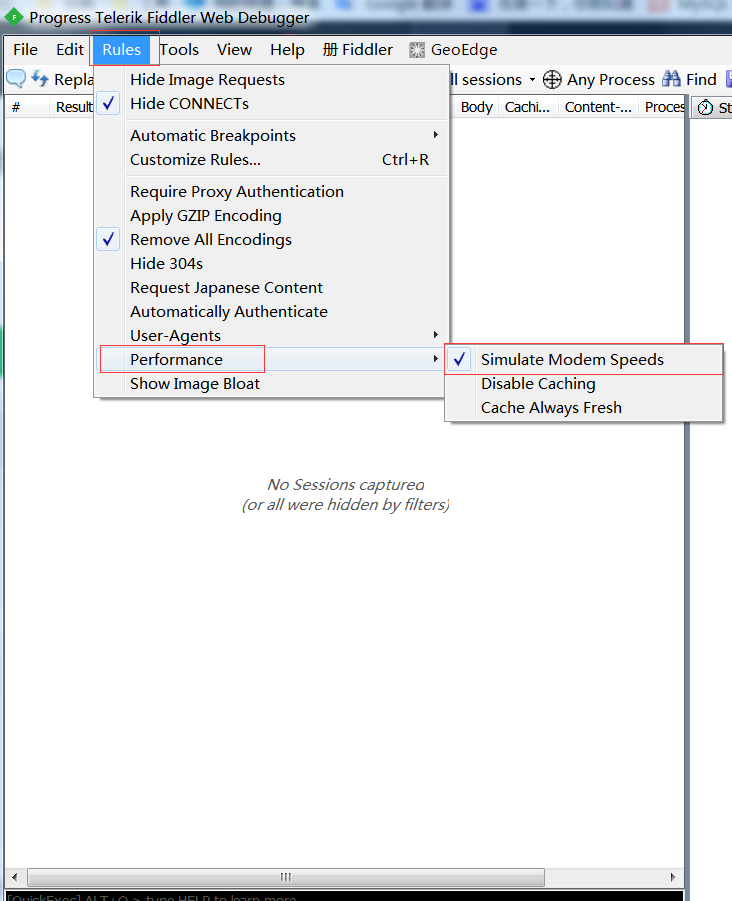Screen dimensions: 732x901
Task: Open the comment bubble toolbar icon
Action: click(16, 79)
